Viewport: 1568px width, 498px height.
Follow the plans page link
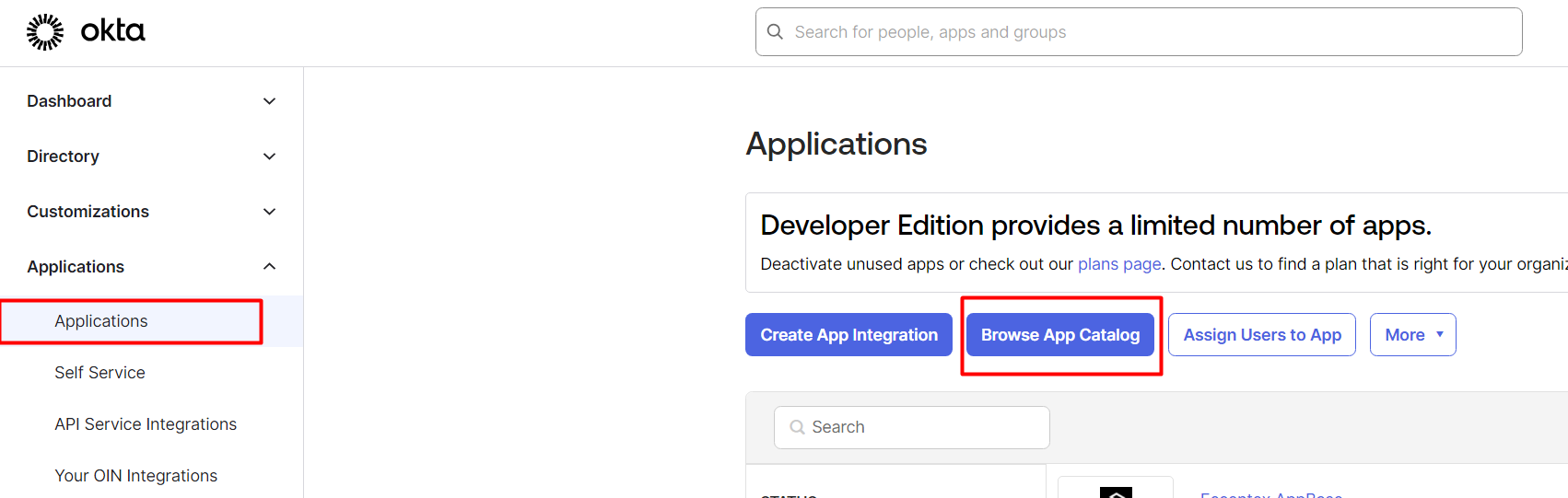click(1119, 264)
